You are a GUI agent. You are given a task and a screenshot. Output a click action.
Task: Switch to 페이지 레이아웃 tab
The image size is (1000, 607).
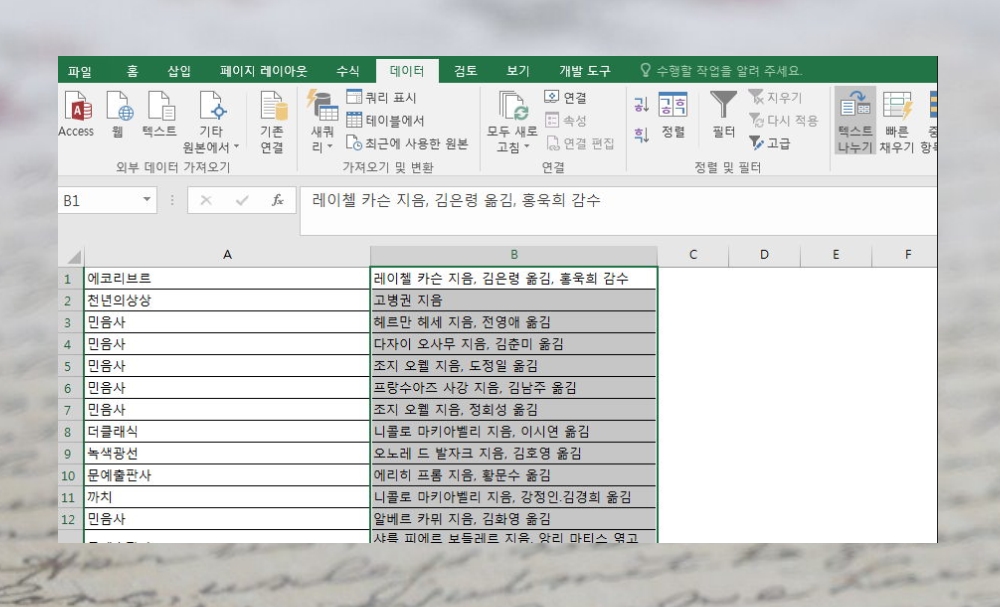[x=263, y=71]
